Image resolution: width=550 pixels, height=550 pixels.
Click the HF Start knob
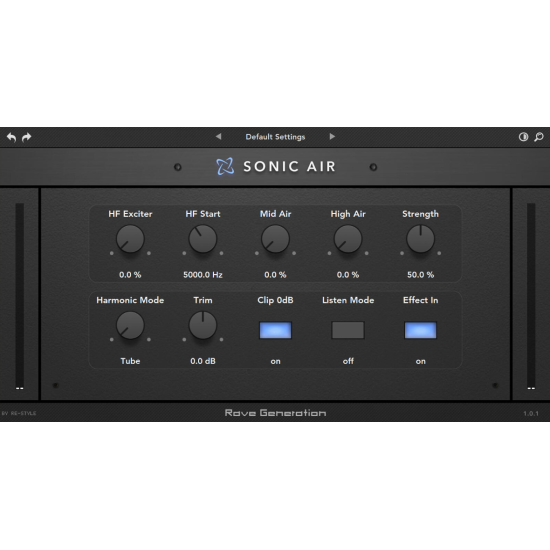(203, 239)
